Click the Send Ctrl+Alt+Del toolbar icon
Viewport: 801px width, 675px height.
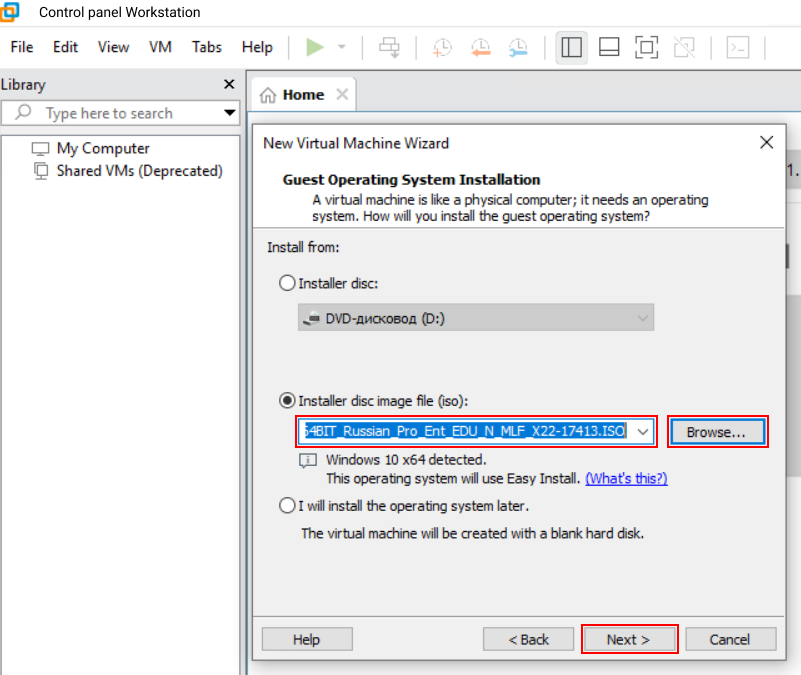click(x=389, y=47)
